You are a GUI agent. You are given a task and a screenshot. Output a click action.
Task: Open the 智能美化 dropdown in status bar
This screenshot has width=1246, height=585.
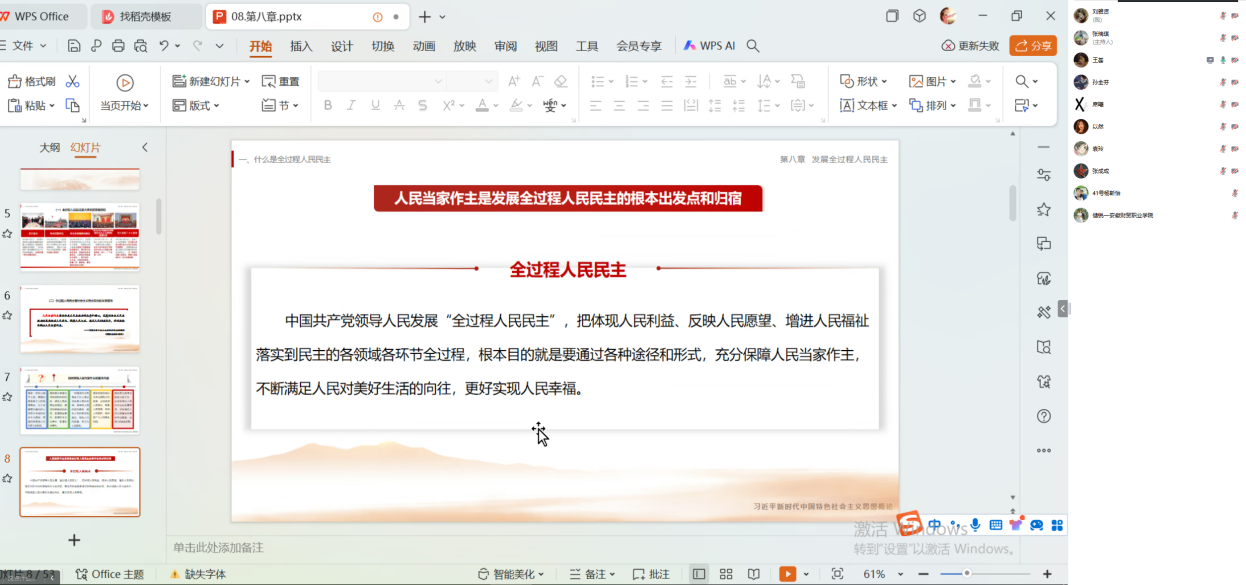[510, 574]
